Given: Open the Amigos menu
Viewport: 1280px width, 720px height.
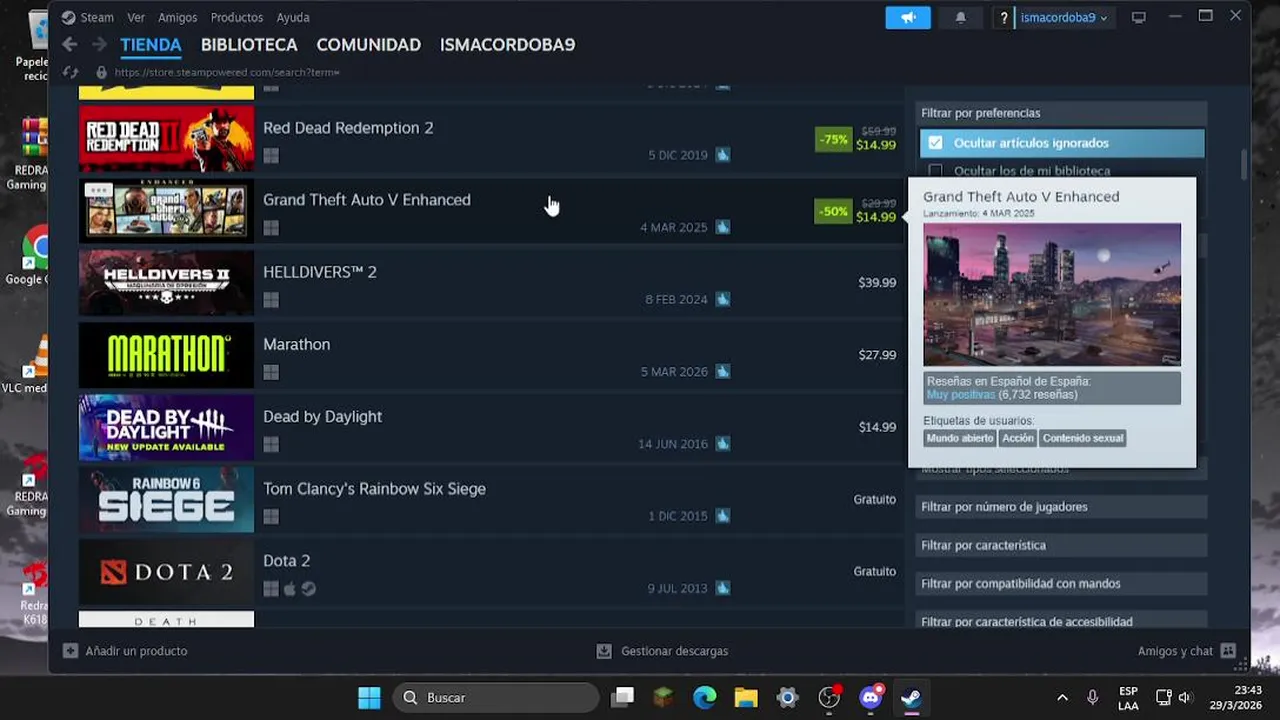Looking at the screenshot, I should click(x=177, y=17).
